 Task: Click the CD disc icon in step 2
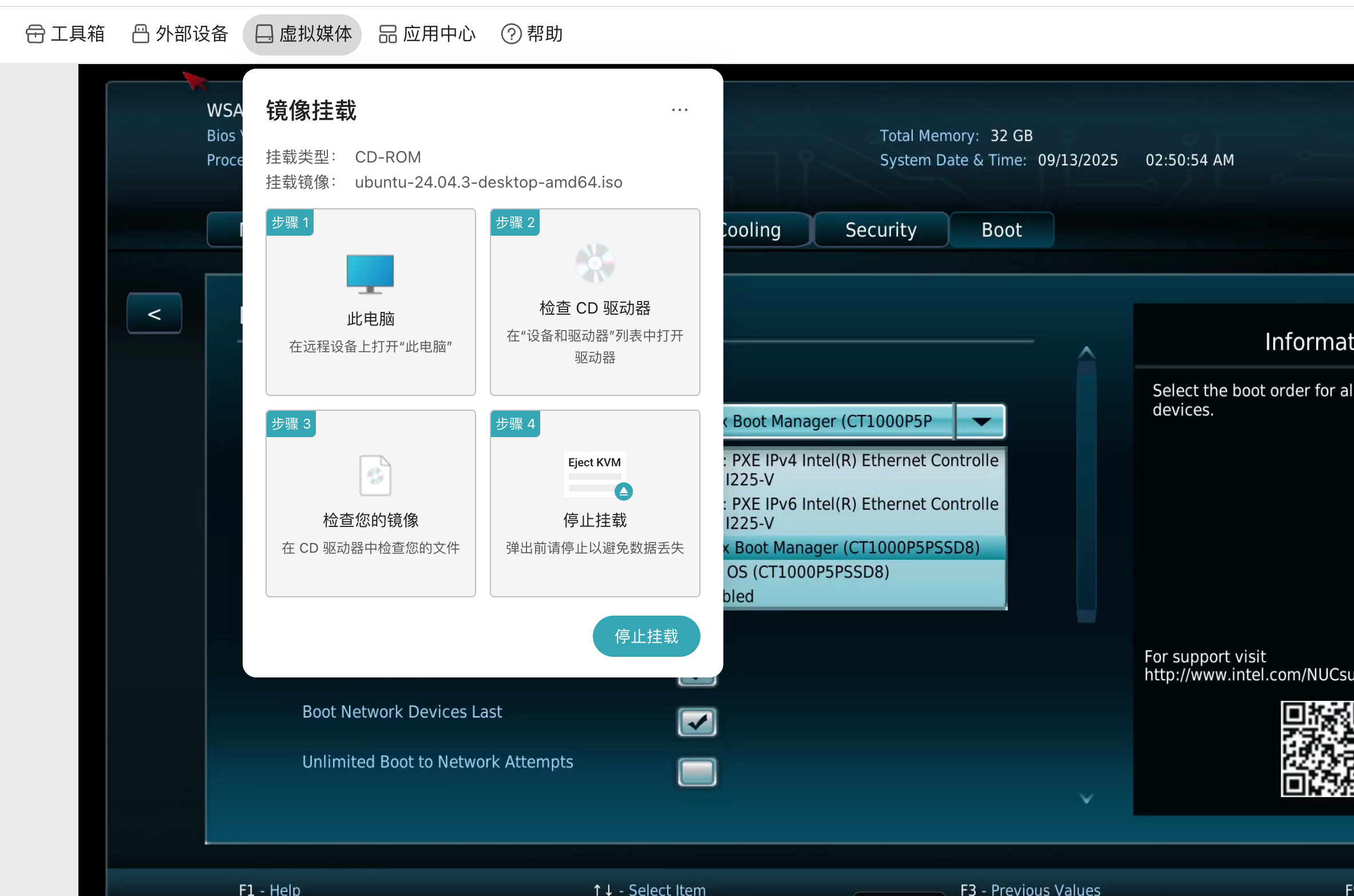pyautogui.click(x=595, y=263)
